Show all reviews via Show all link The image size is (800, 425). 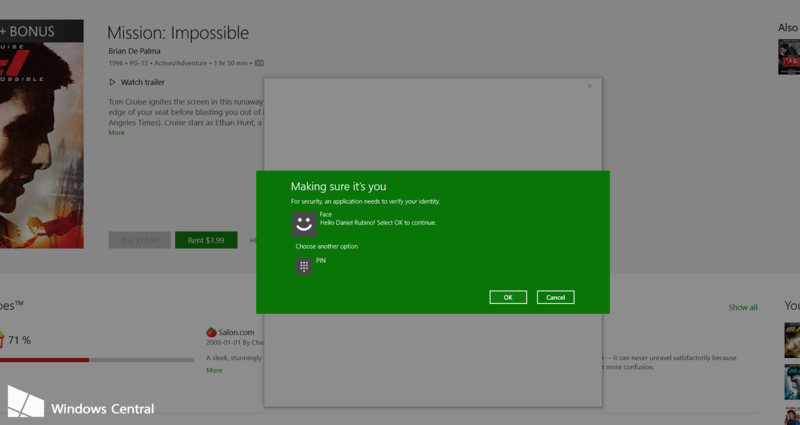[x=743, y=308]
